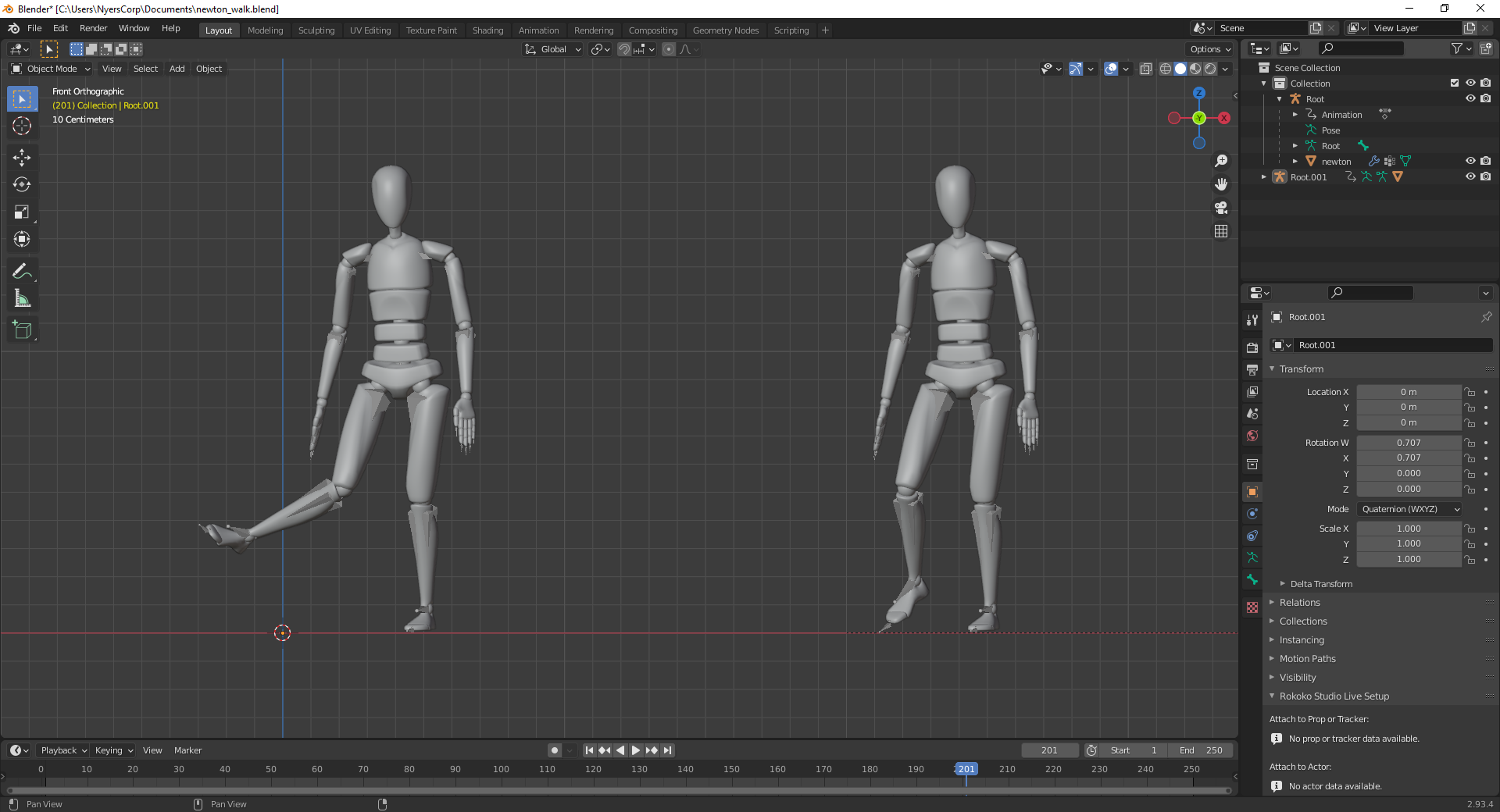Image resolution: width=1500 pixels, height=812 pixels.
Task: Open the Annotate tool
Action: point(22,271)
